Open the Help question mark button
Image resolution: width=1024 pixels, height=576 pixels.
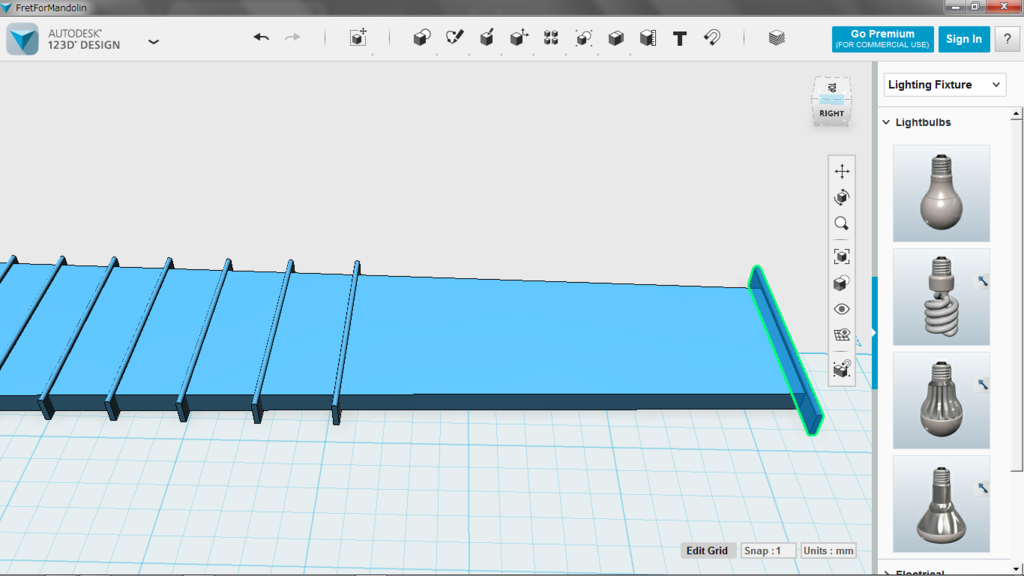1007,39
